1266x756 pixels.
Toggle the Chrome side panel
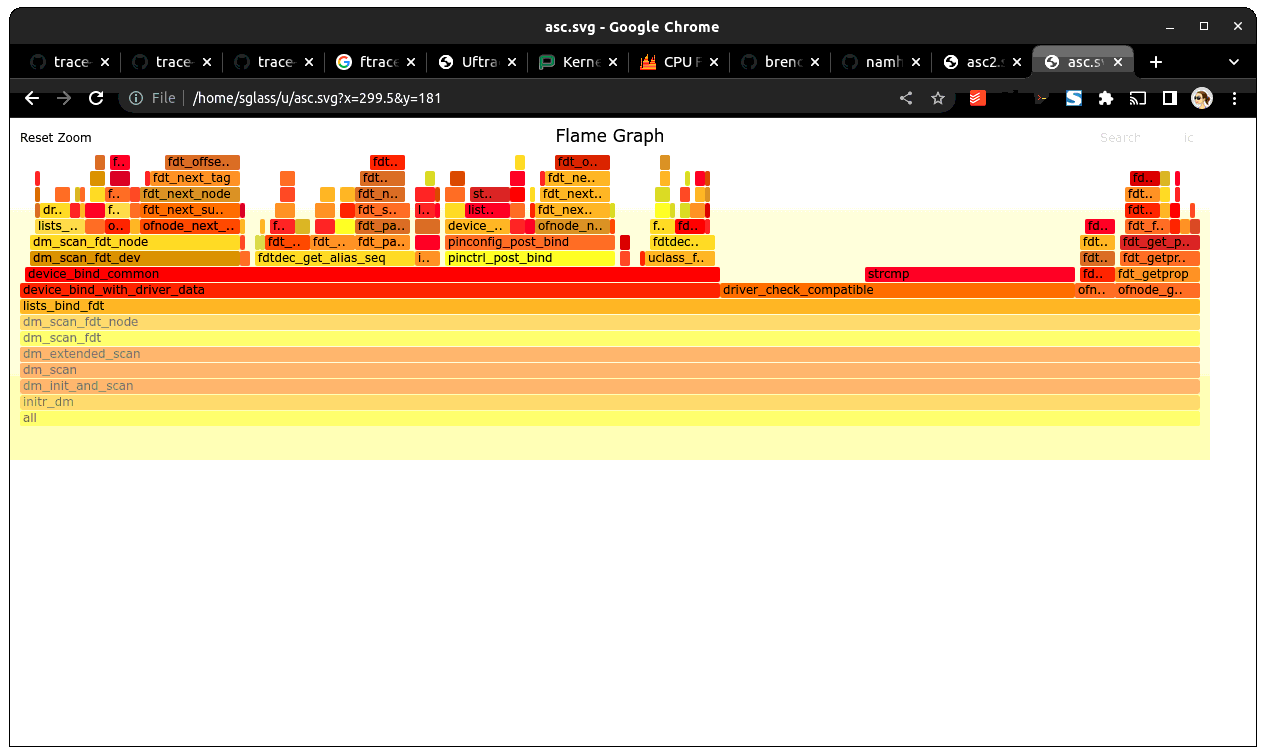(x=1169, y=98)
